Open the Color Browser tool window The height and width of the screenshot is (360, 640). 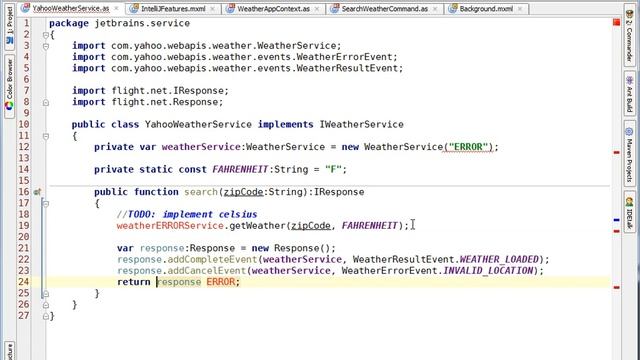[9, 86]
